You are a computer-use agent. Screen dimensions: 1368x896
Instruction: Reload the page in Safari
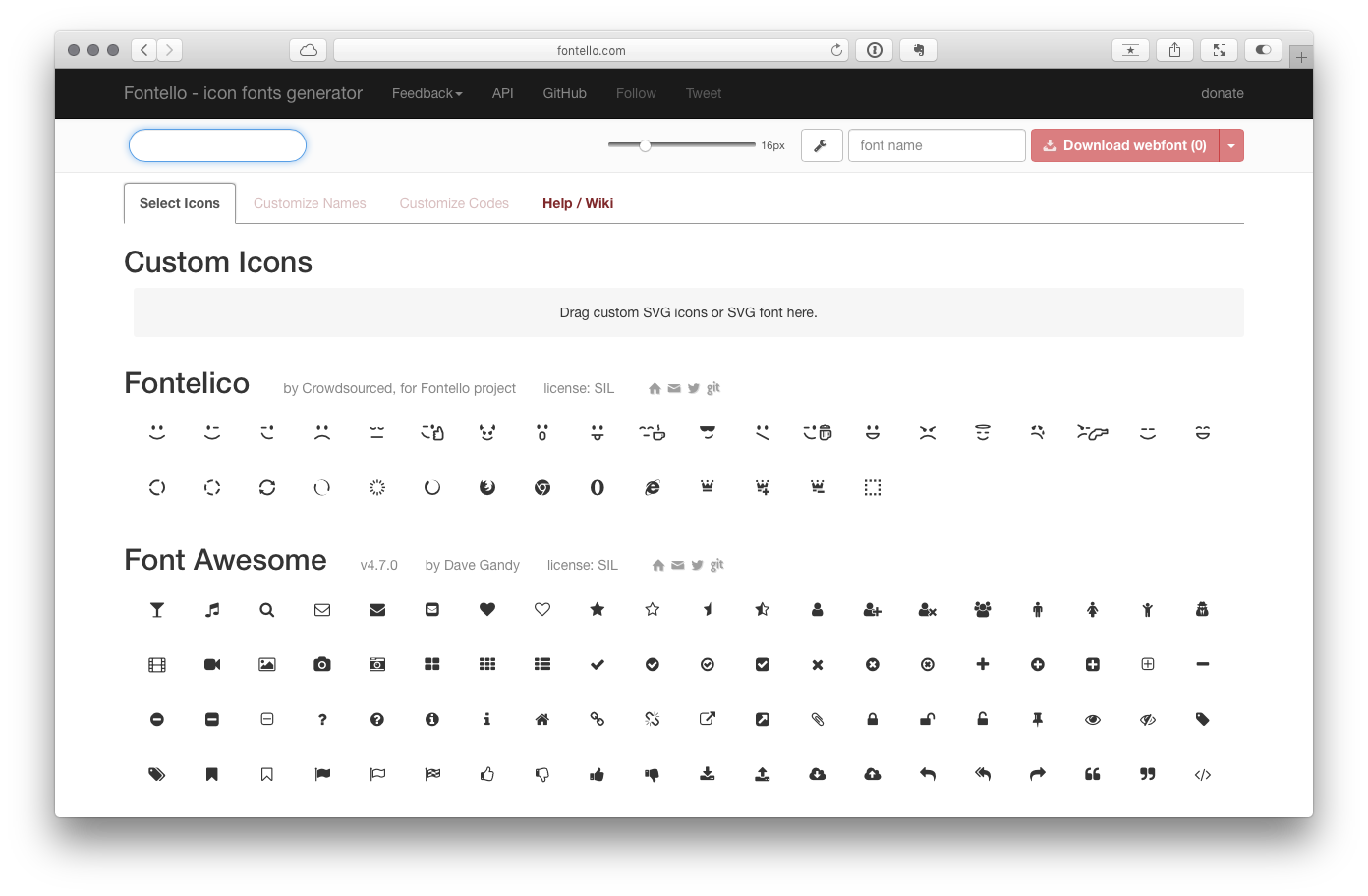click(x=836, y=50)
